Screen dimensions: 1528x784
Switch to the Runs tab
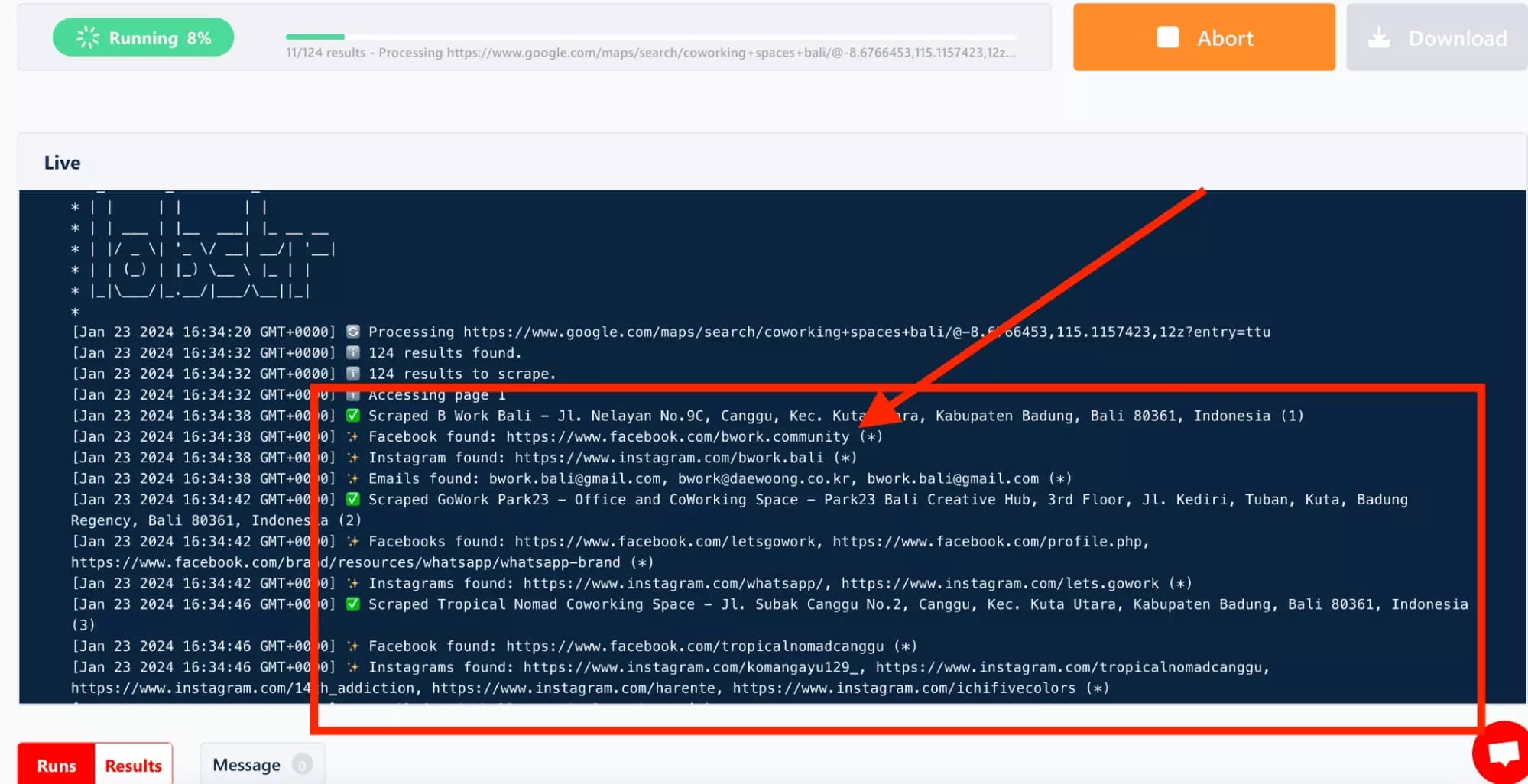pyautogui.click(x=57, y=764)
